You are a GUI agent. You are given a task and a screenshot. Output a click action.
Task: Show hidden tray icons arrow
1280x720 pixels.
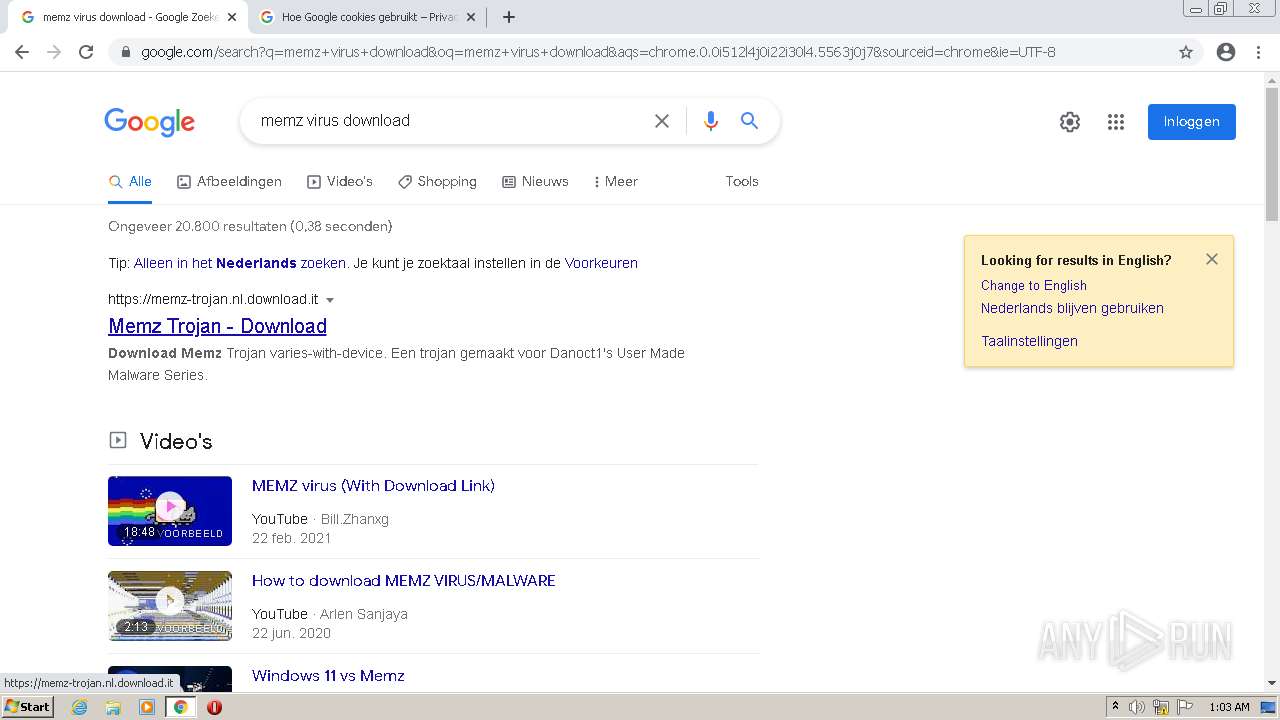pos(1116,707)
